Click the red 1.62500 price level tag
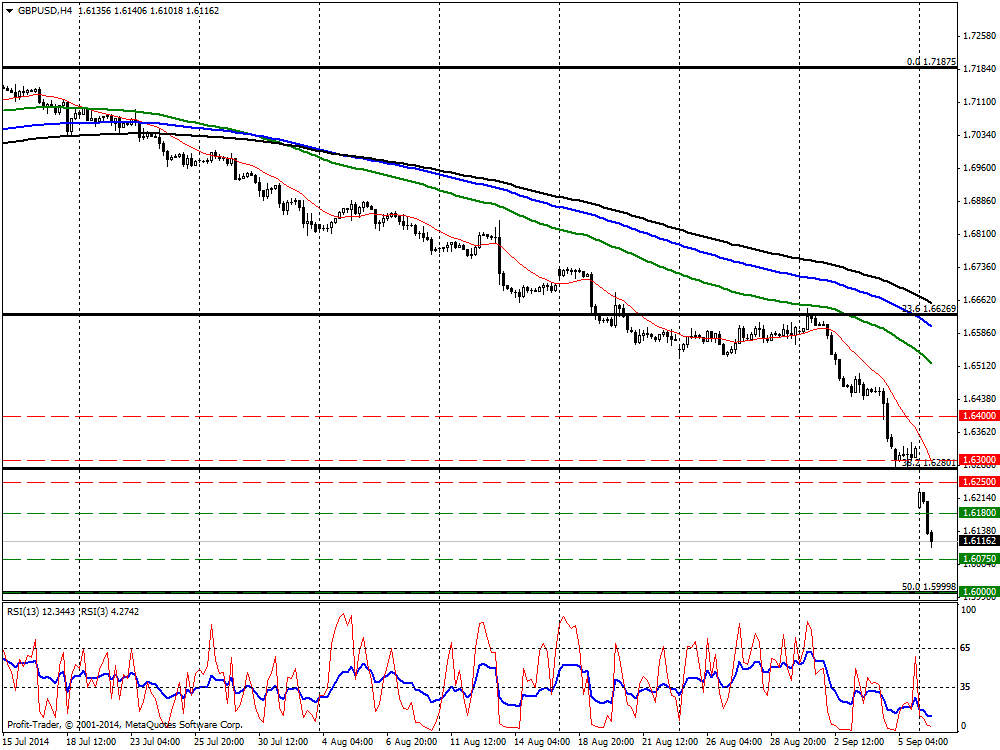Screen dimensions: 1000x750 click(977, 482)
